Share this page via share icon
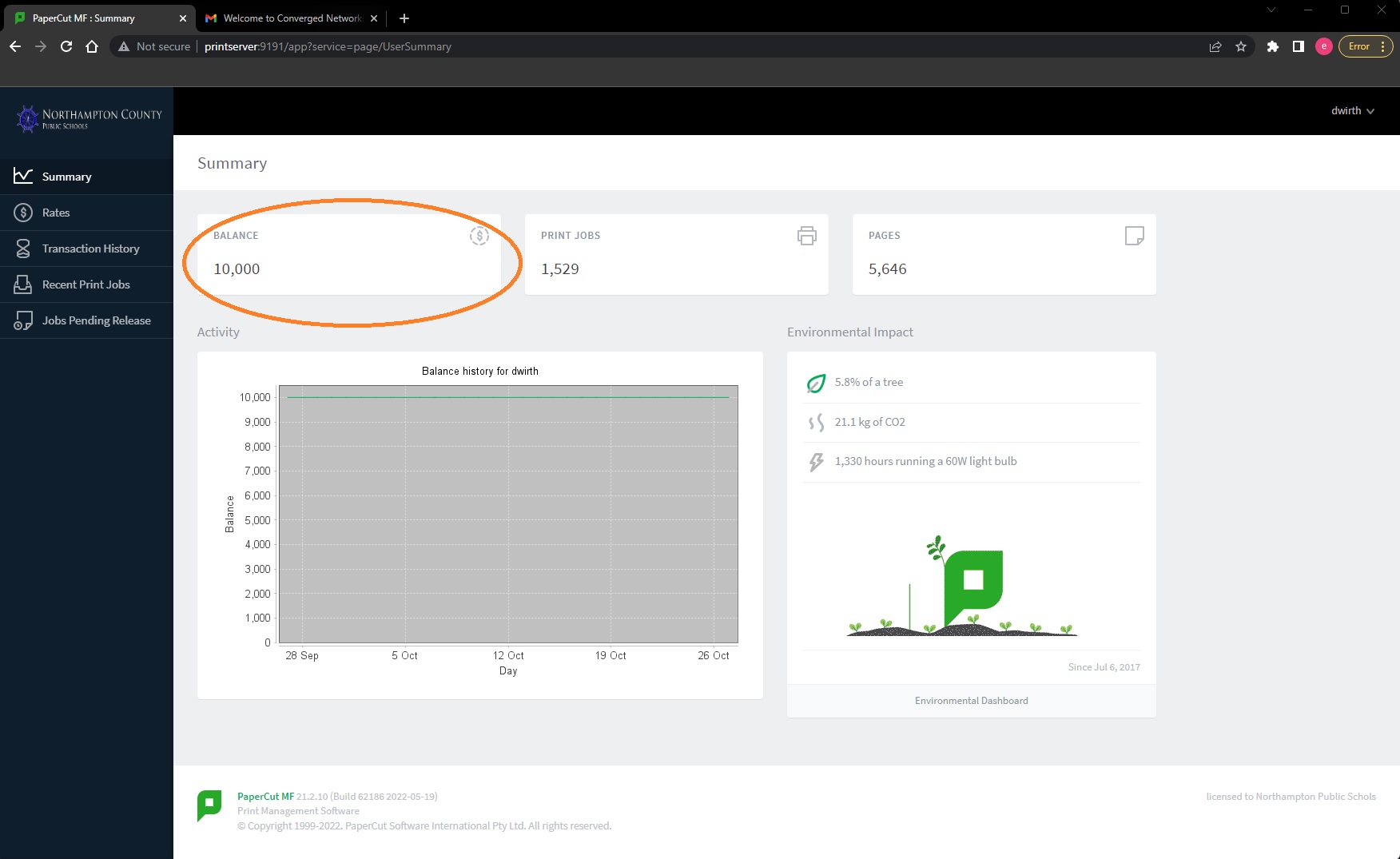The image size is (1400, 859). click(1215, 46)
